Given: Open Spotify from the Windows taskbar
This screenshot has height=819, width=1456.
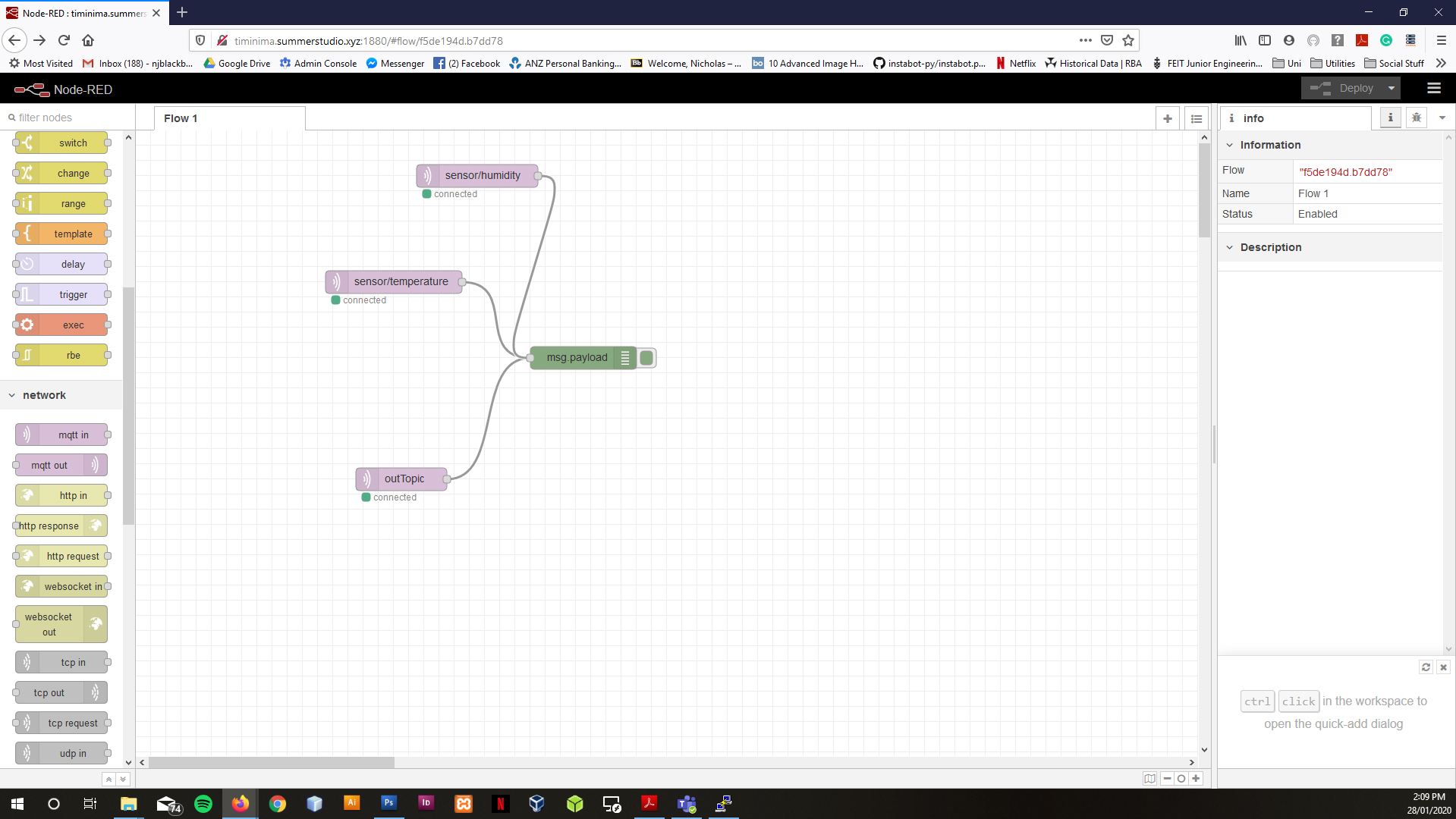Looking at the screenshot, I should click(203, 804).
